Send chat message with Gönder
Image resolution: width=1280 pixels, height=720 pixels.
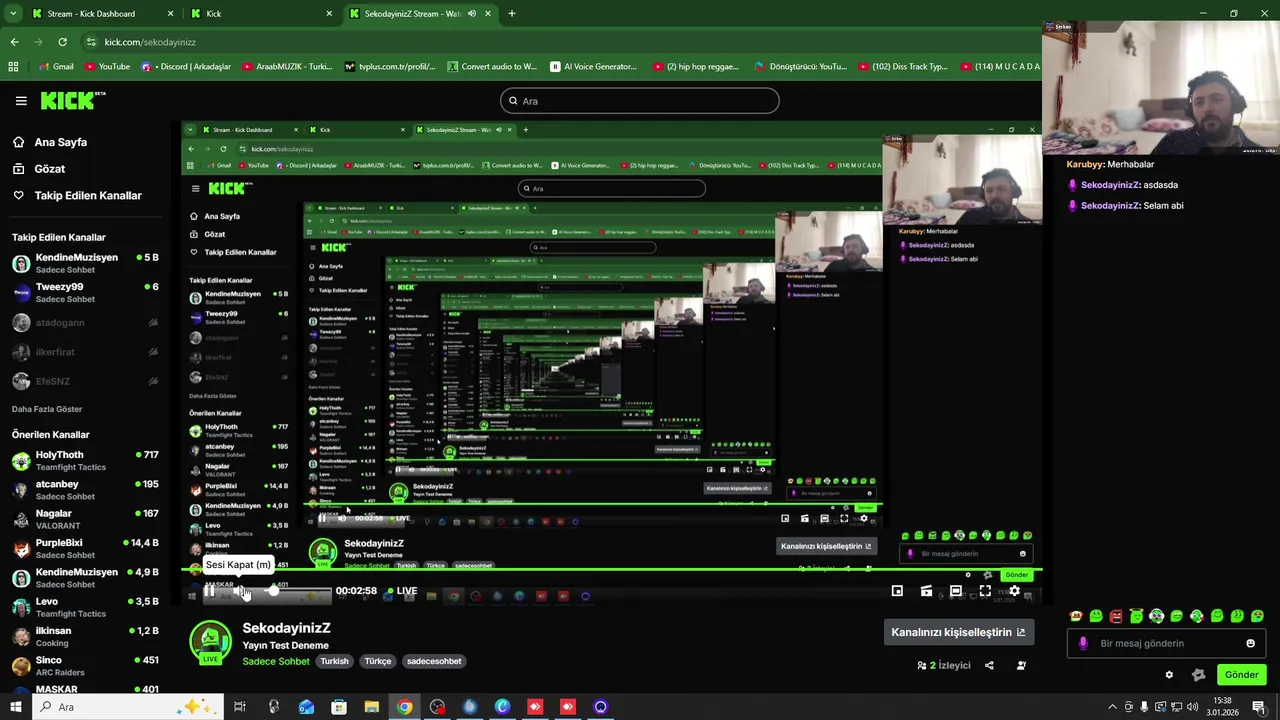tap(1241, 675)
